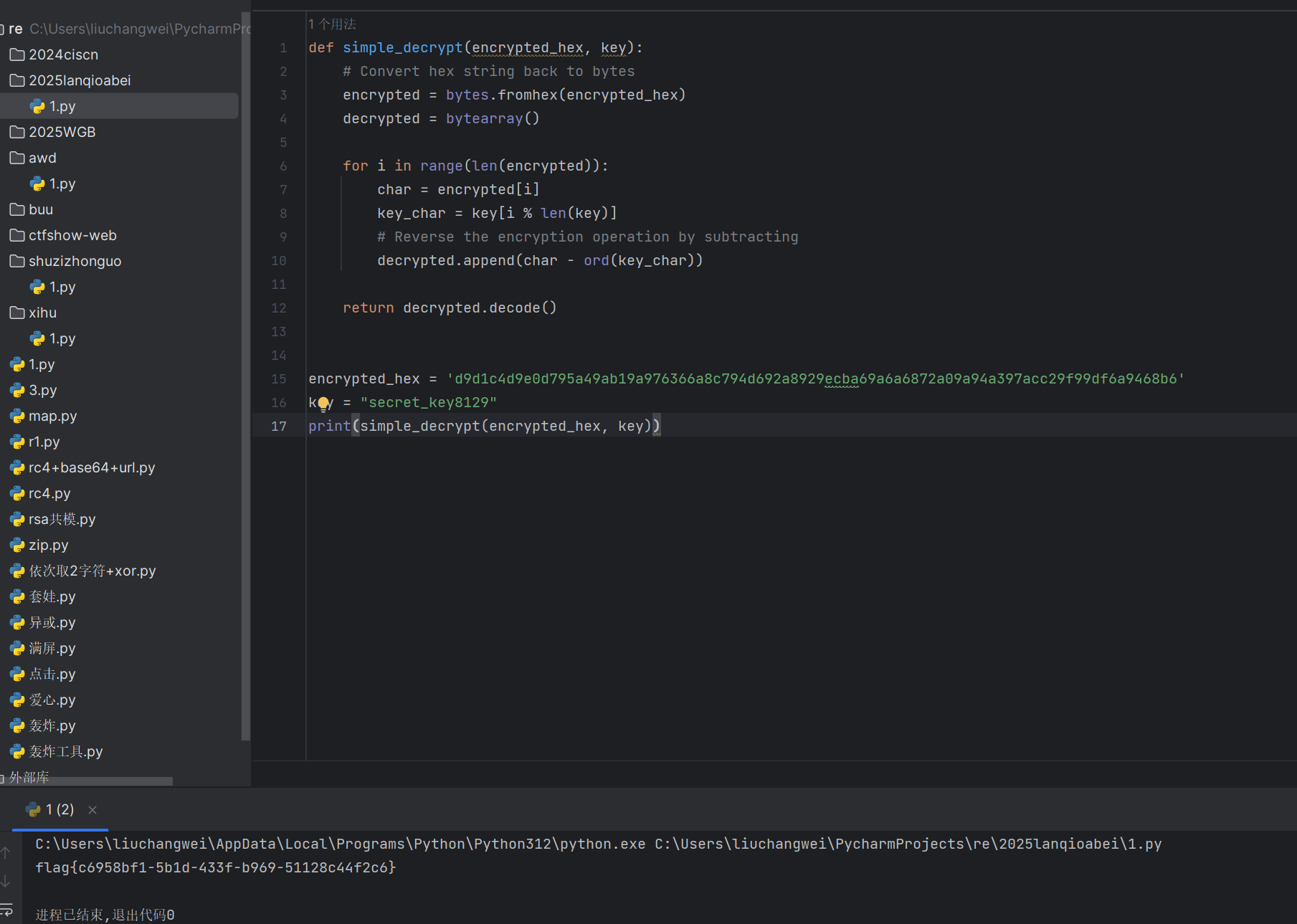Click the Python icon beside map.py
1297x924 pixels.
click(17, 416)
